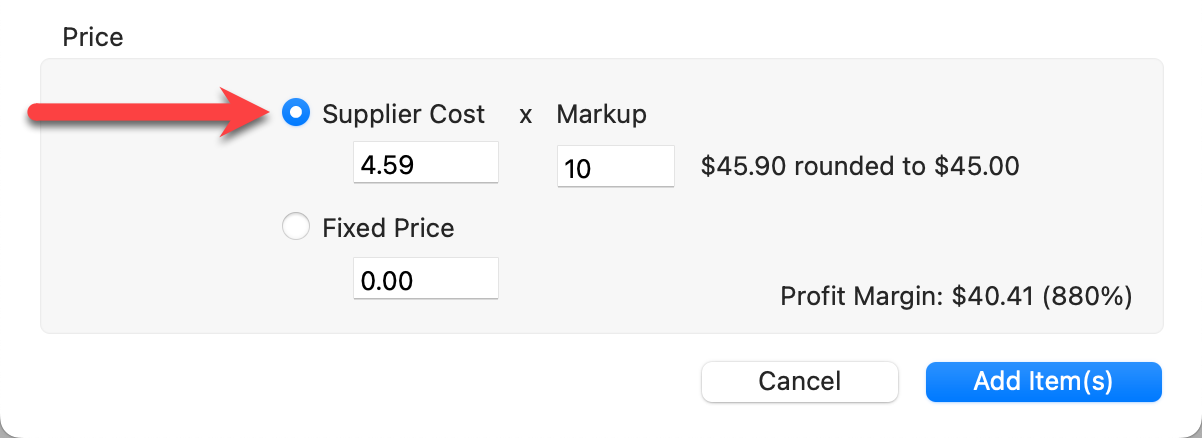Click the "Price" section heading
1202x438 pixels.
point(93,38)
